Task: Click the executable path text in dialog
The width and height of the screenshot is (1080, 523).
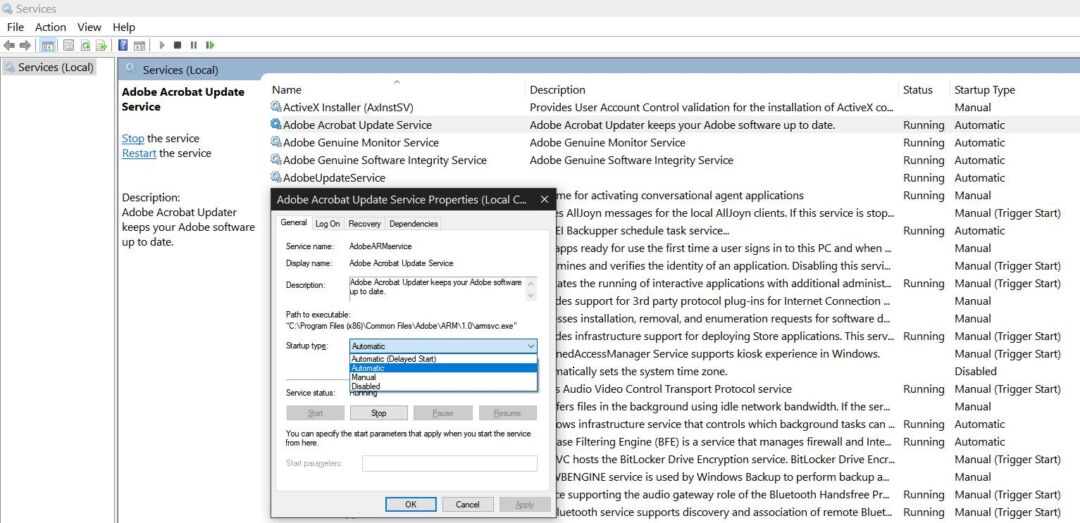Action: pyautogui.click(x=402, y=325)
